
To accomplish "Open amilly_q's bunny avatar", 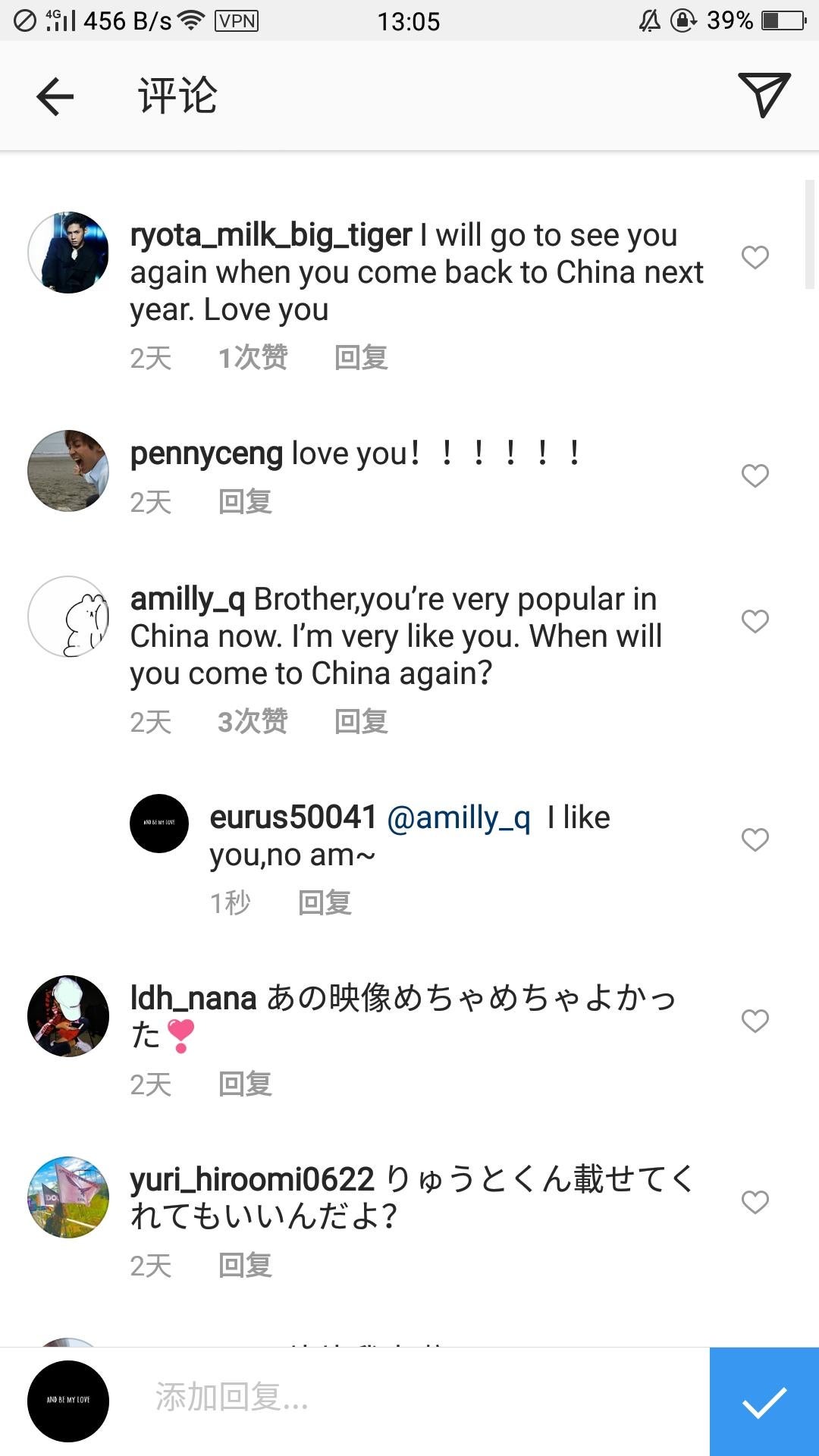I will coord(68,617).
